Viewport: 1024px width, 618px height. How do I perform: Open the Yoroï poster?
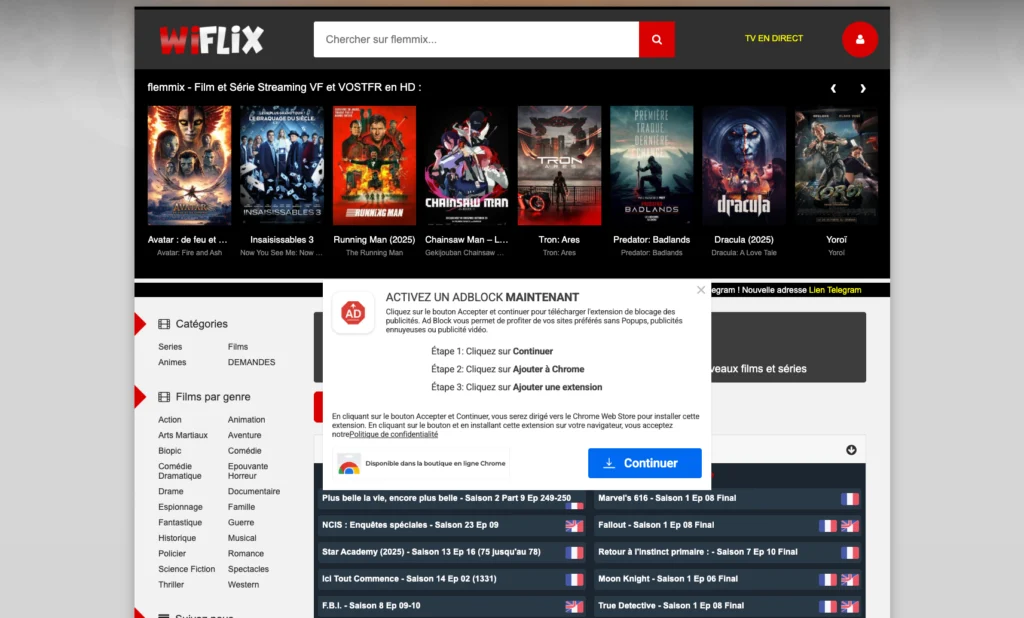(x=836, y=165)
